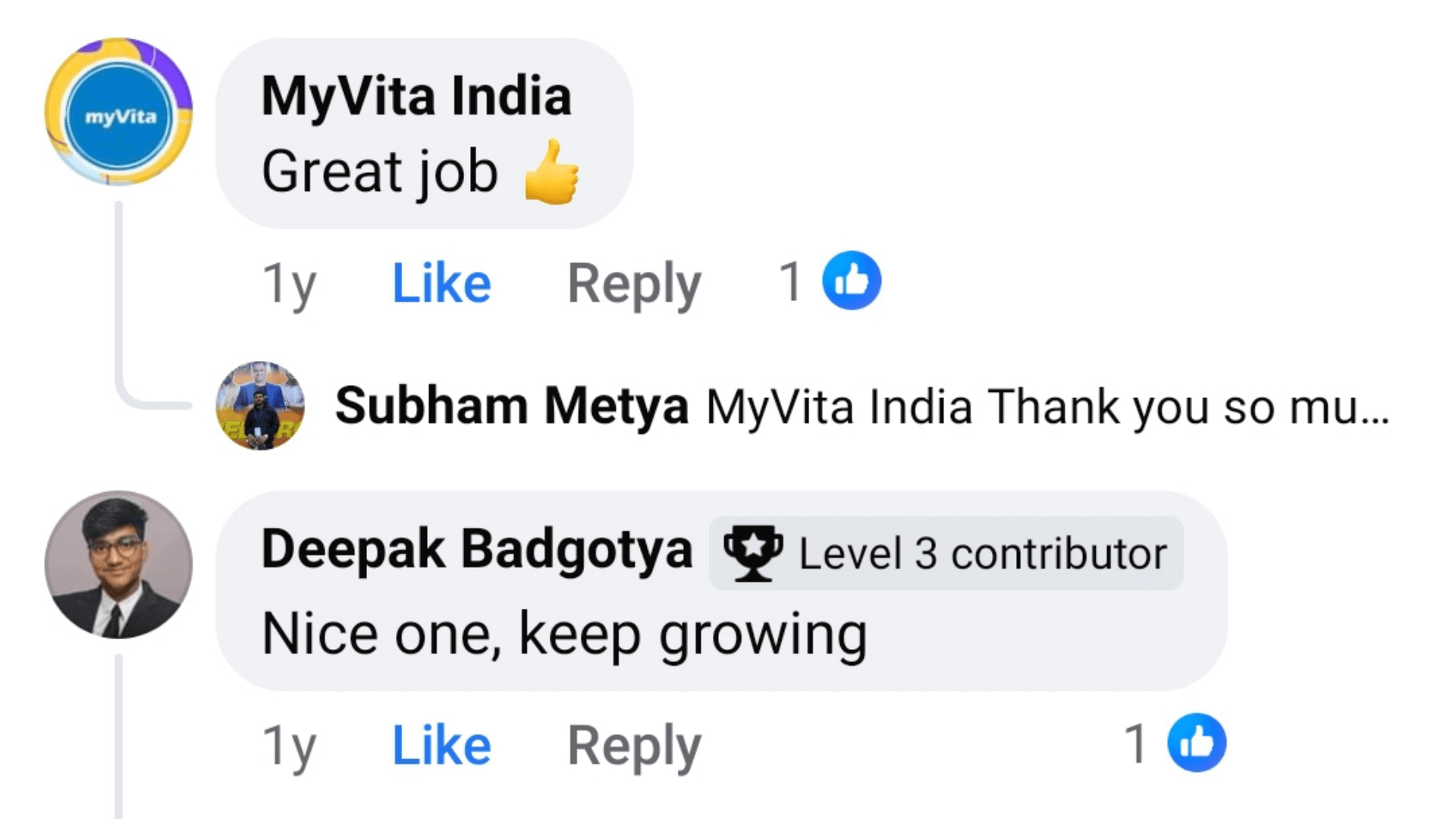This screenshot has width=1456, height=819.
Task: Open Subham Metya's small profile photo
Action: (260, 406)
